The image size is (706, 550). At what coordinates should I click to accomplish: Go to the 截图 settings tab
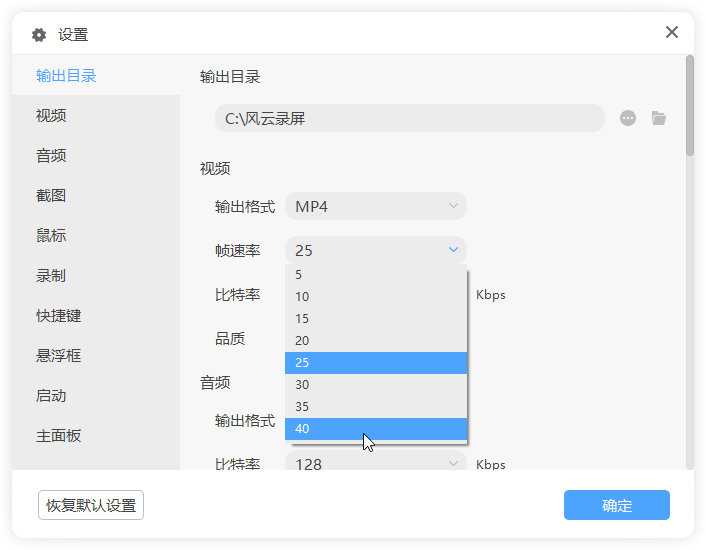click(x=51, y=196)
